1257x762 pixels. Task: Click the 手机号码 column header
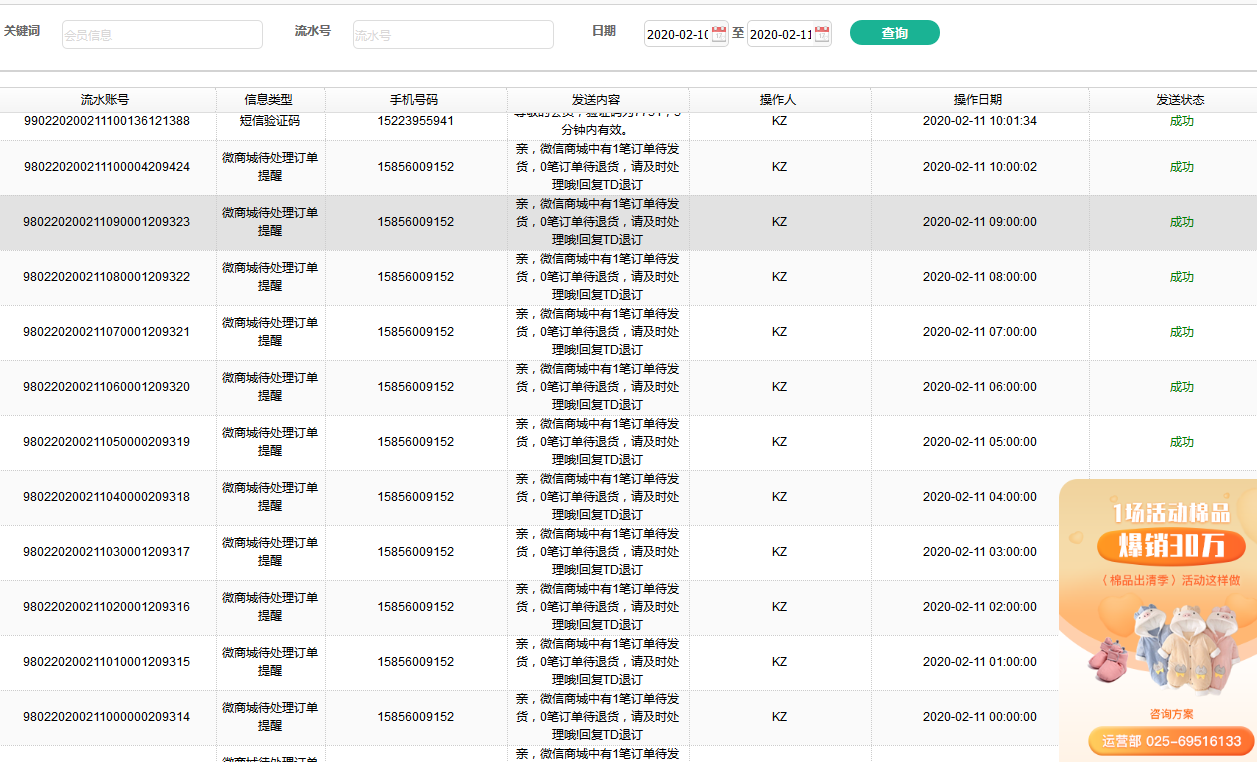tap(414, 100)
